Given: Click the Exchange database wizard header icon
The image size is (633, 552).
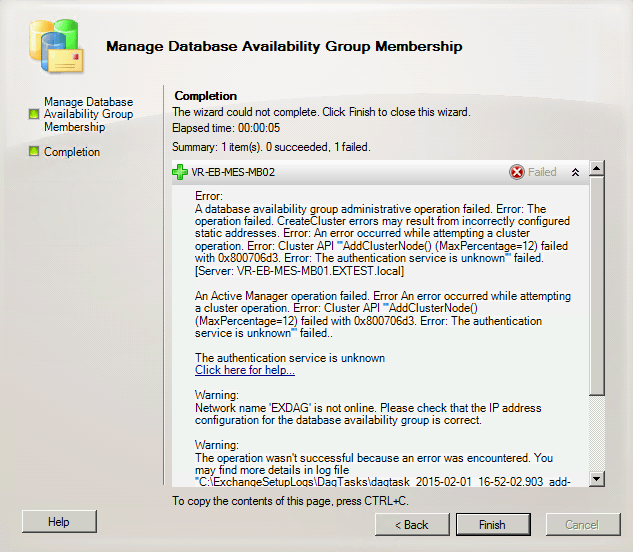Looking at the screenshot, I should click(x=56, y=46).
